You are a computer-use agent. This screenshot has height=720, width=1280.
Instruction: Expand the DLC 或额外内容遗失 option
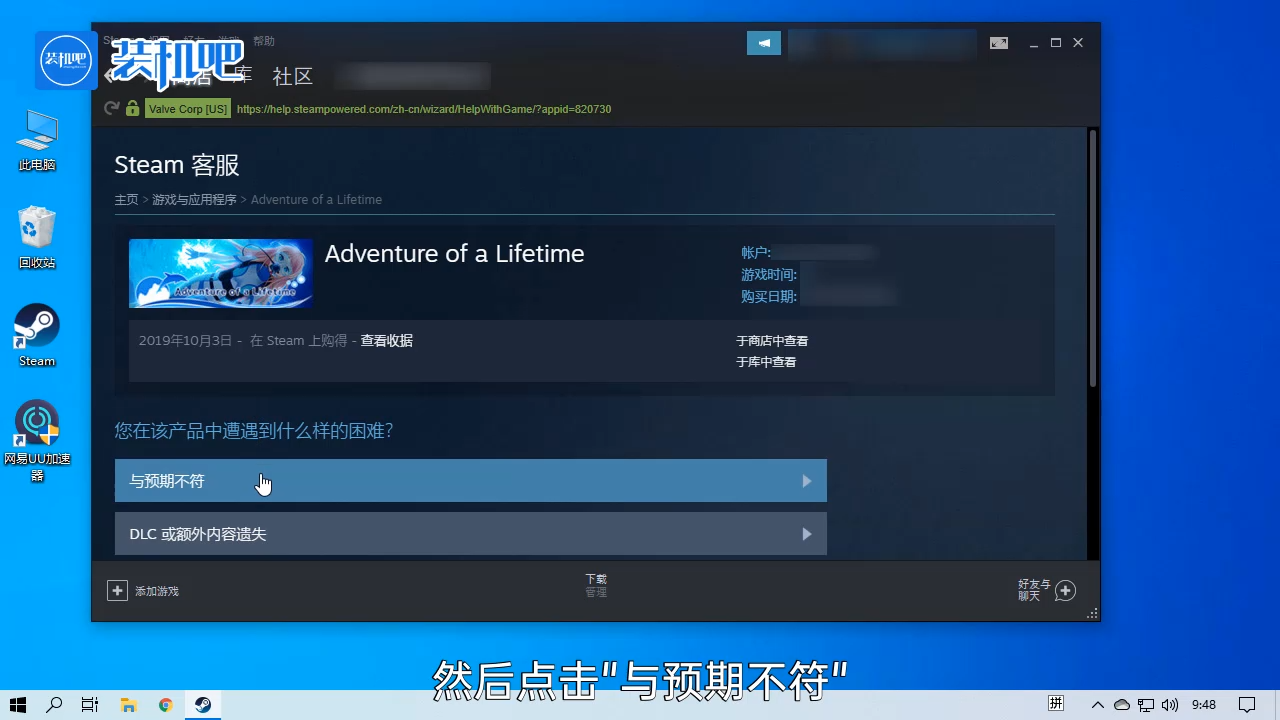[x=470, y=533]
